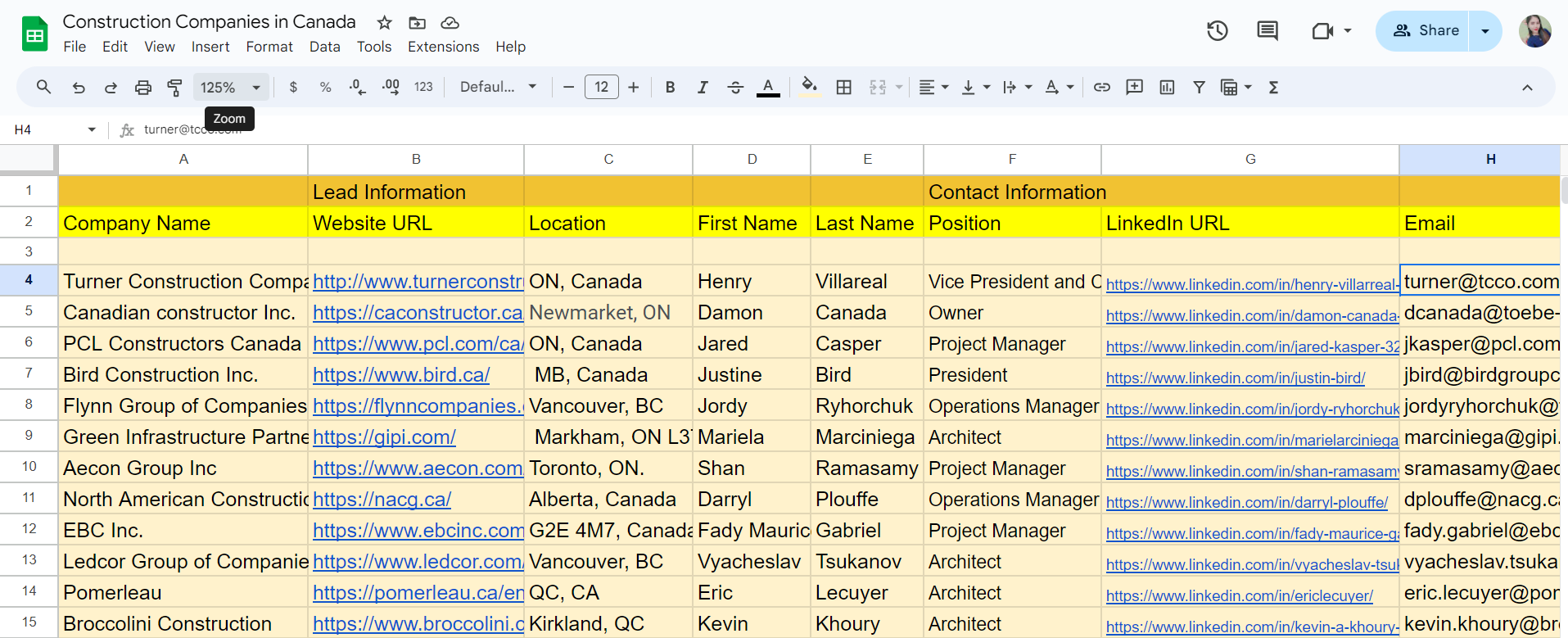This screenshot has height=638, width=1568.
Task: Open the Format menu
Action: (x=269, y=47)
